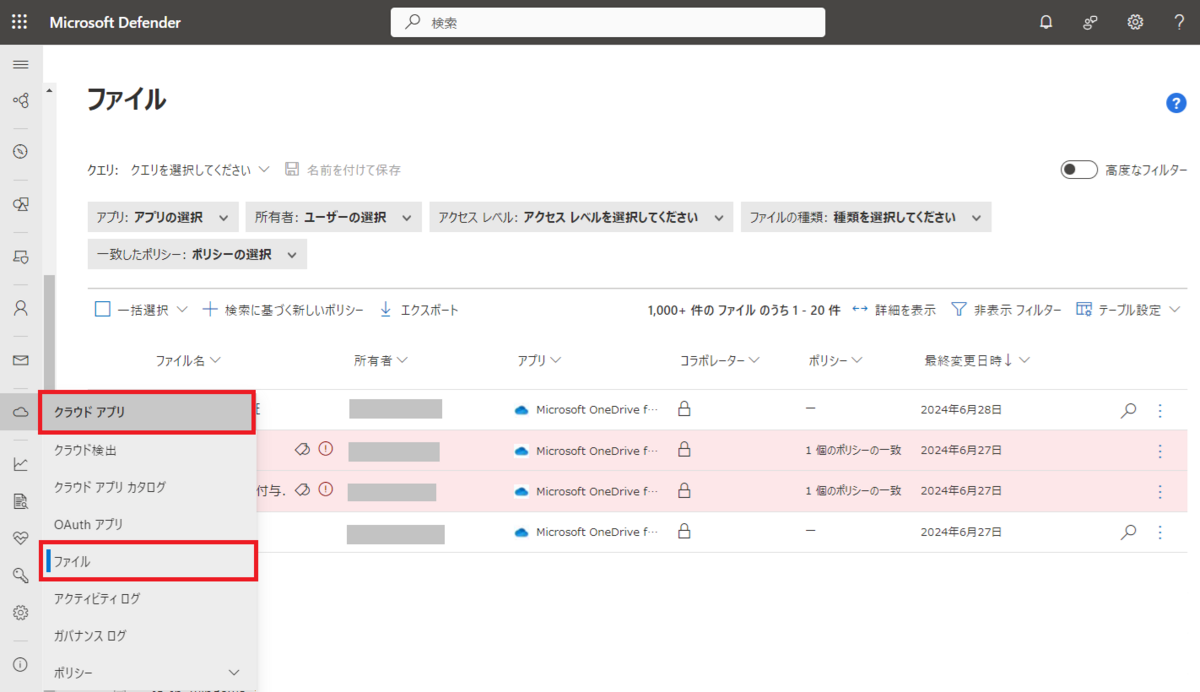Viewport: 1200px width, 692px height.
Task: Click the sidebar scroll up arrow
Action: click(x=49, y=91)
